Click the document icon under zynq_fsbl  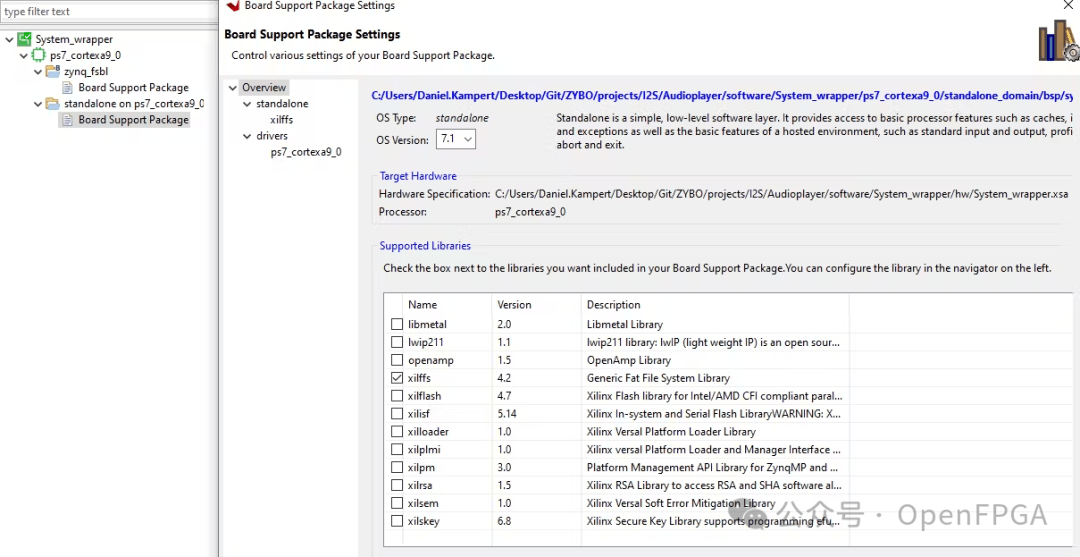pos(68,87)
